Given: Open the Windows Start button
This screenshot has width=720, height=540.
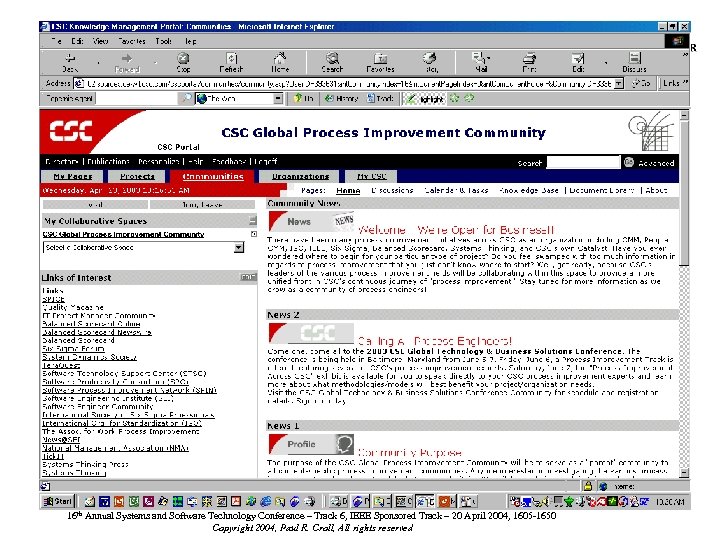Looking at the screenshot, I should [x=58, y=501].
